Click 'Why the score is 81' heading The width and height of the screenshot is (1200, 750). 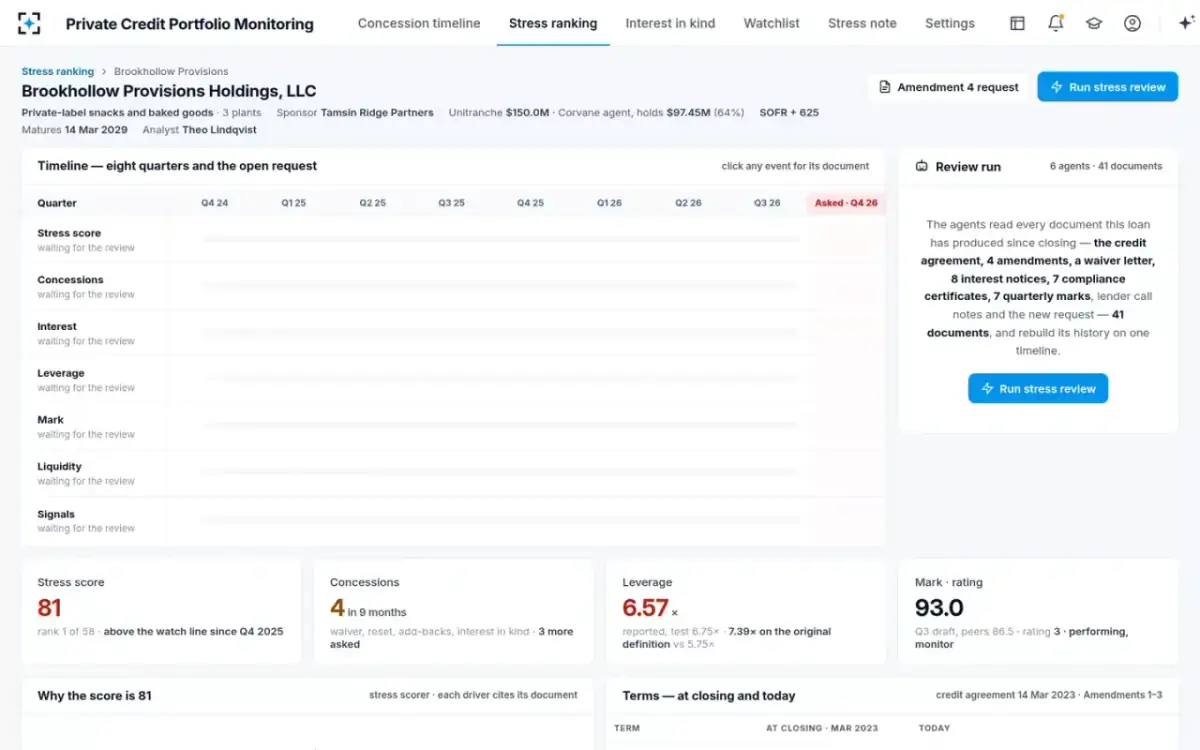pos(94,696)
